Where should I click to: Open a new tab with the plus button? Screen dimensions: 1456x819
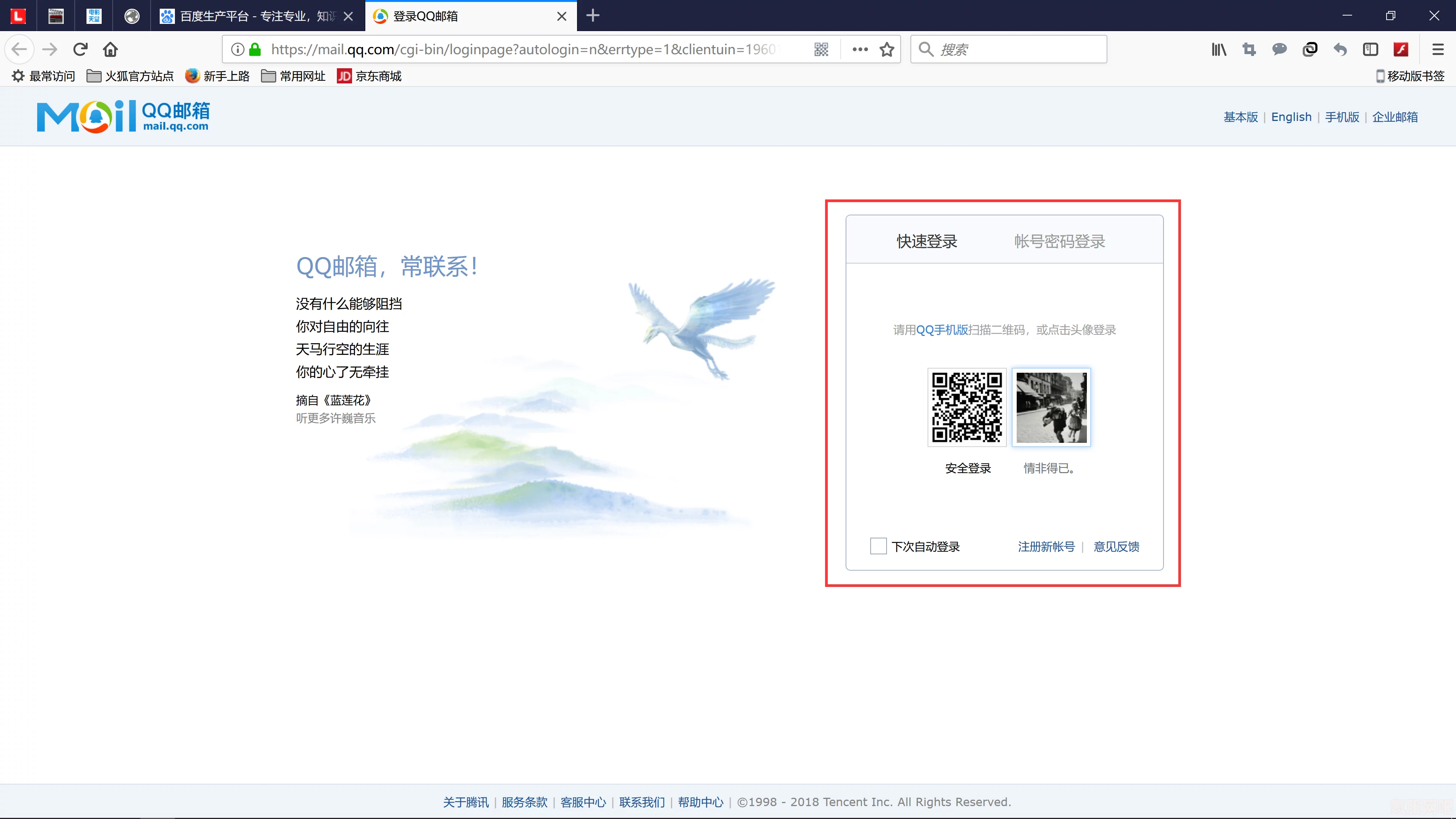(592, 15)
